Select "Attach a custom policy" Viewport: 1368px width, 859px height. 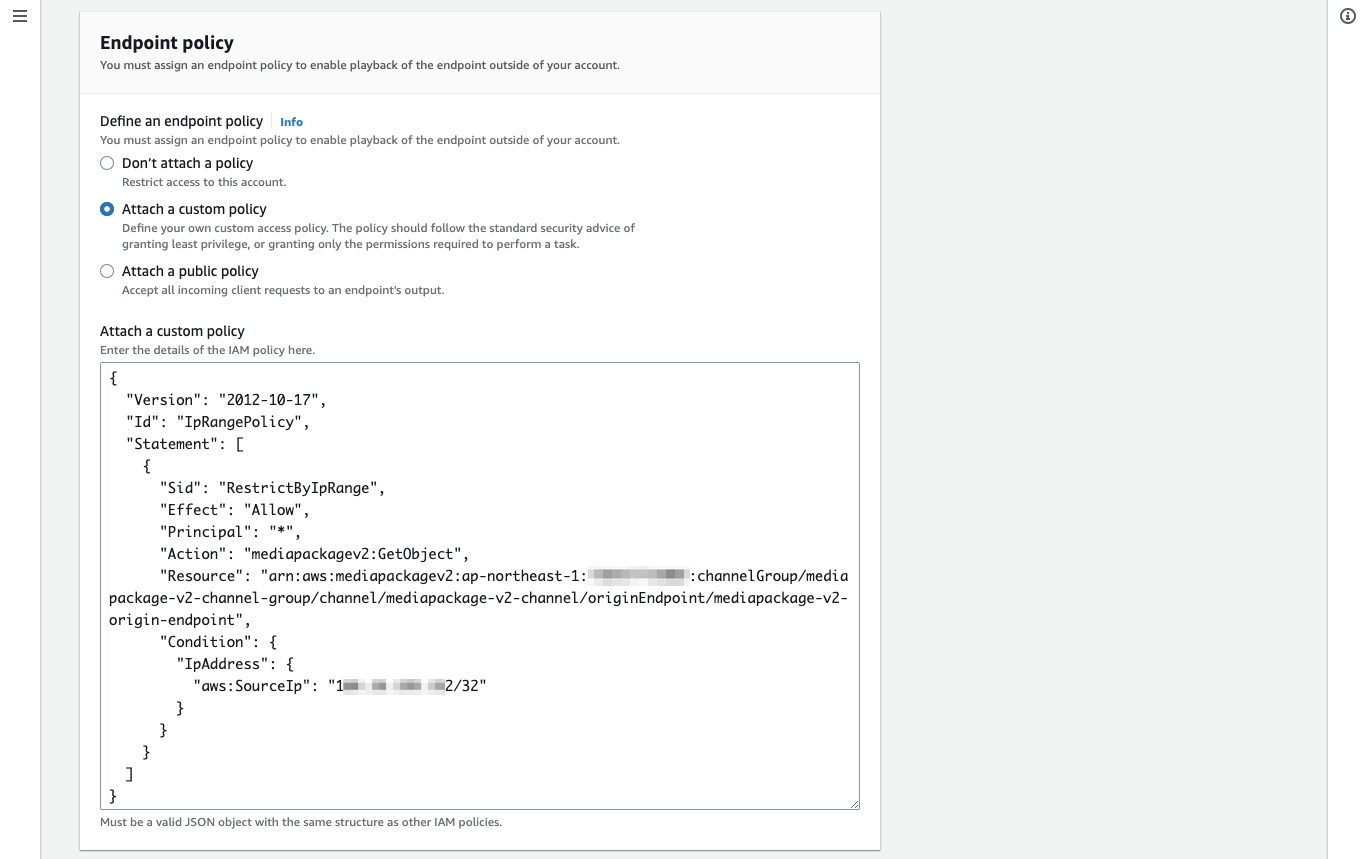[x=107, y=209]
